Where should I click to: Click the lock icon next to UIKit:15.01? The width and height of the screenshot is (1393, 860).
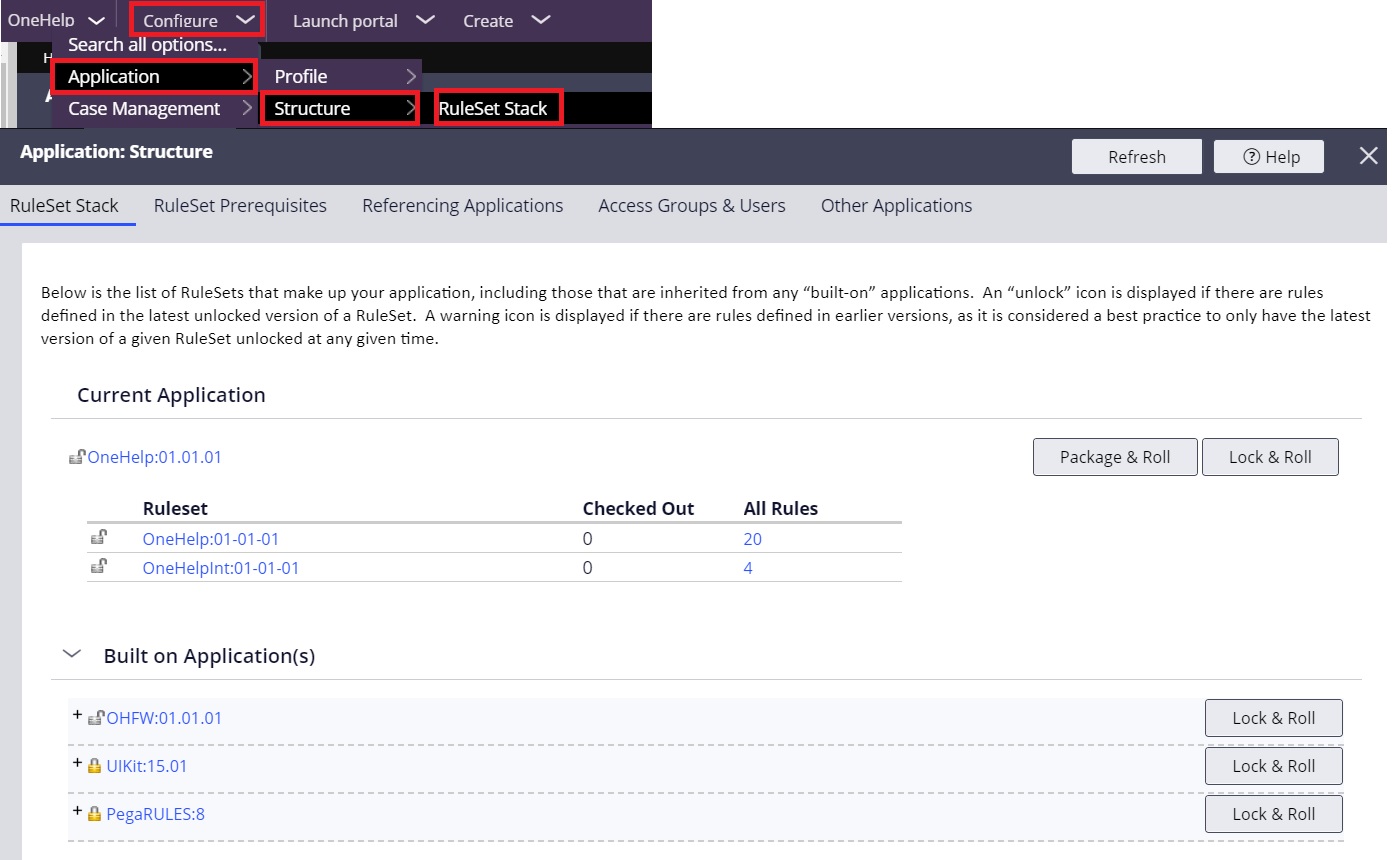93,765
